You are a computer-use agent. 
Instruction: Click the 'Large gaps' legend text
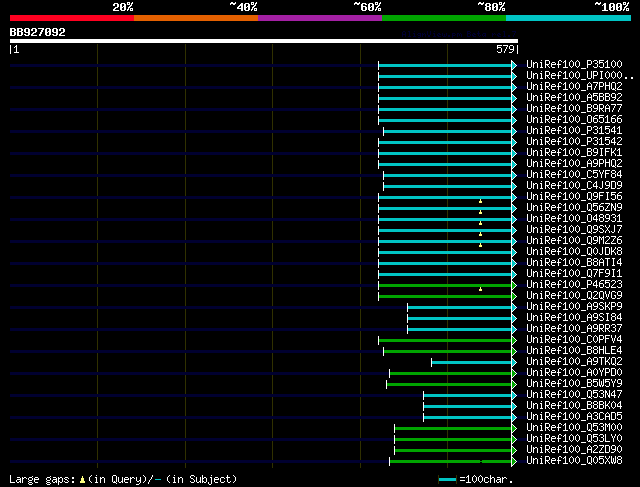(42, 479)
